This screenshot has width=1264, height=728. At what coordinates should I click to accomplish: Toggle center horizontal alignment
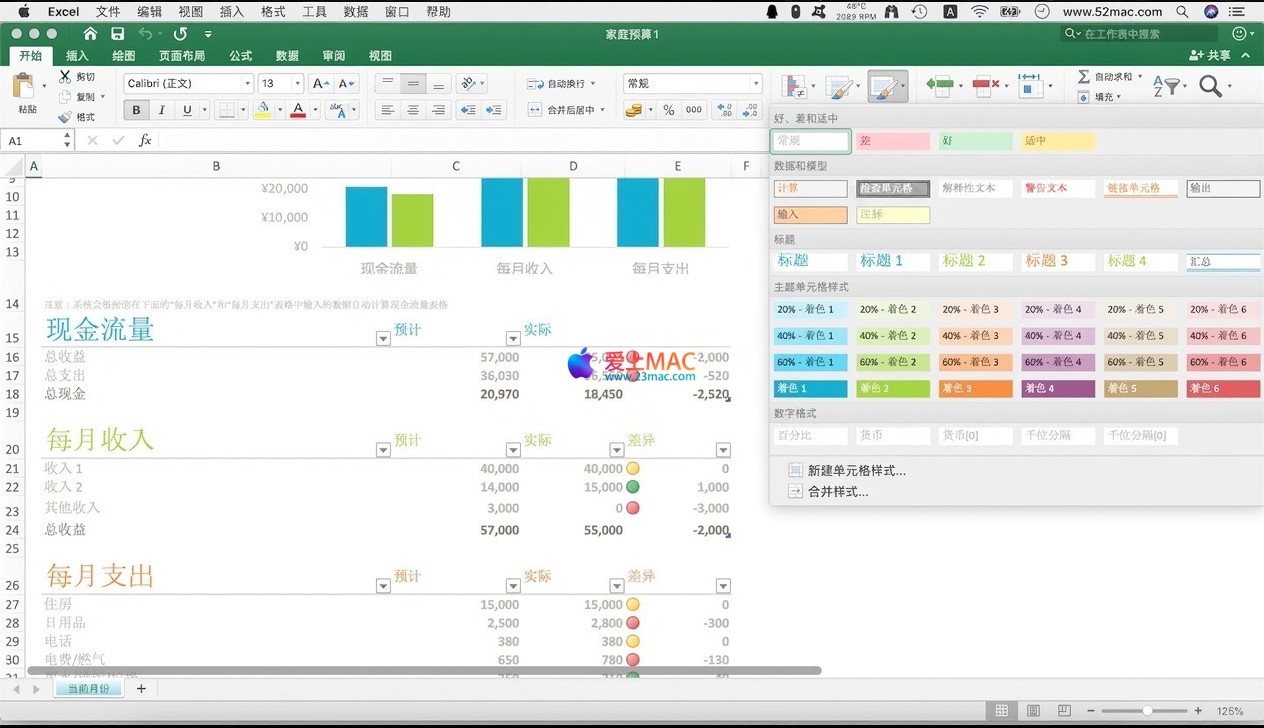click(x=413, y=110)
